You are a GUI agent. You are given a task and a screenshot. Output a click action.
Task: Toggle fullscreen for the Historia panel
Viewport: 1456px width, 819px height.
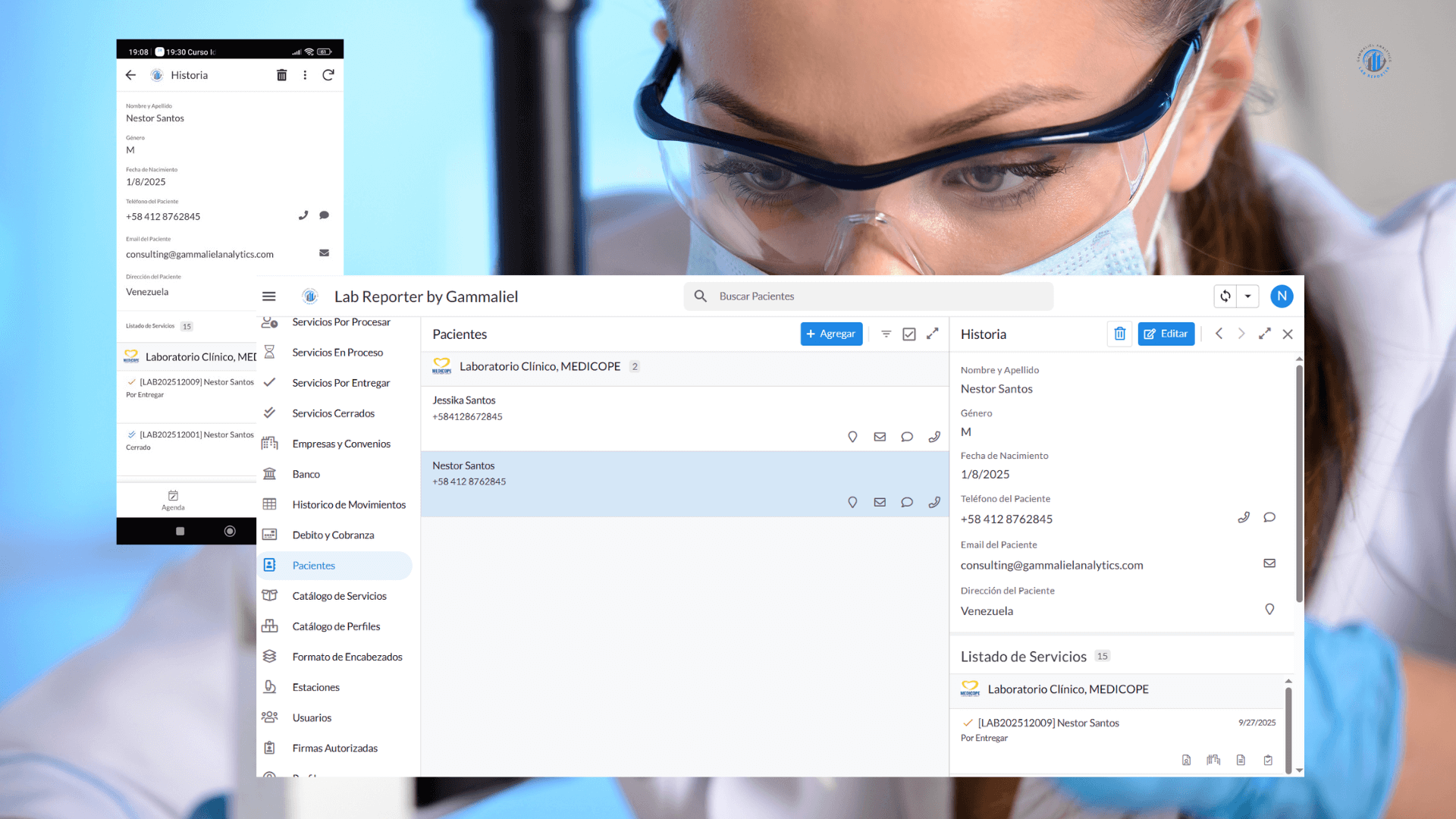click(1264, 334)
